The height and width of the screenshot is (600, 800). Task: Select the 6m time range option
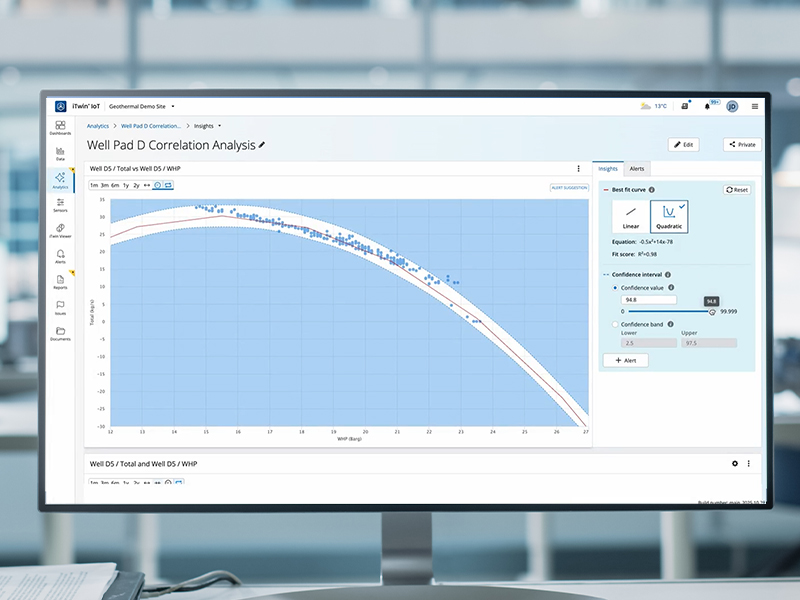click(x=115, y=185)
